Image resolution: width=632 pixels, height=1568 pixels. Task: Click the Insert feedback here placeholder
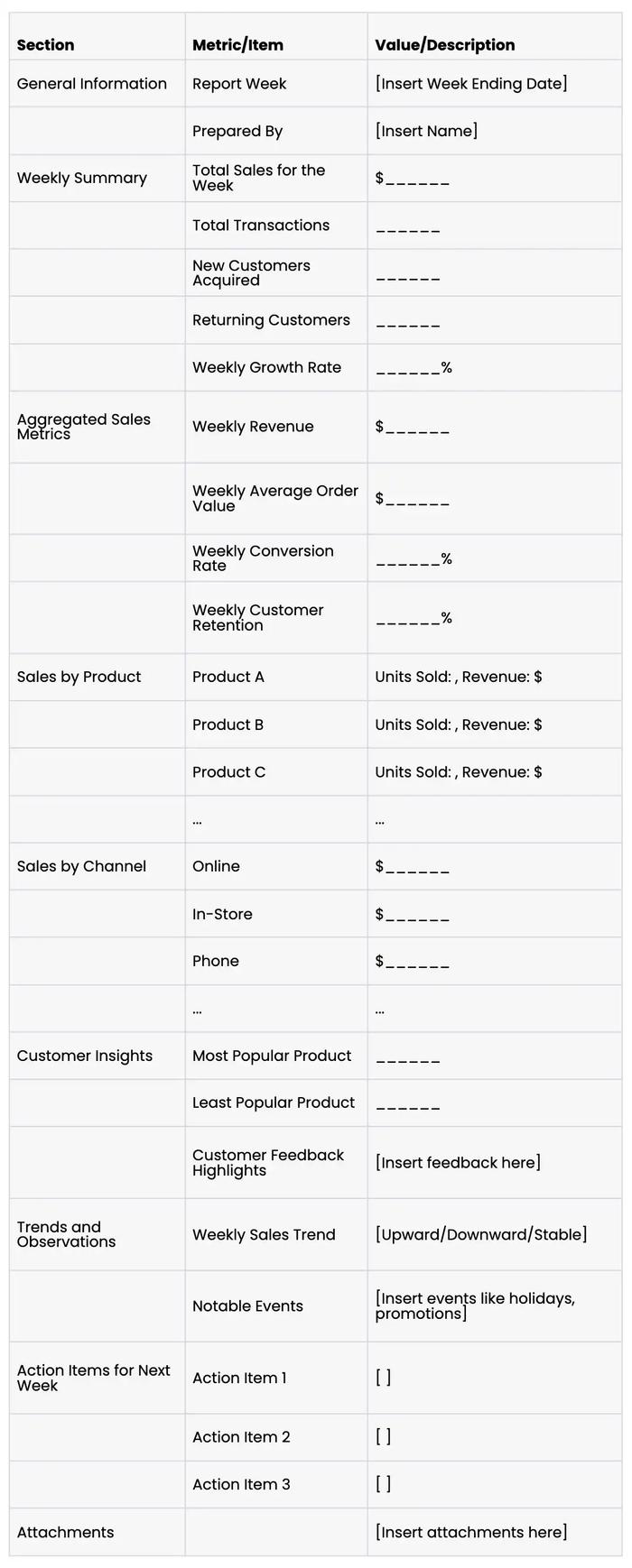[458, 1162]
